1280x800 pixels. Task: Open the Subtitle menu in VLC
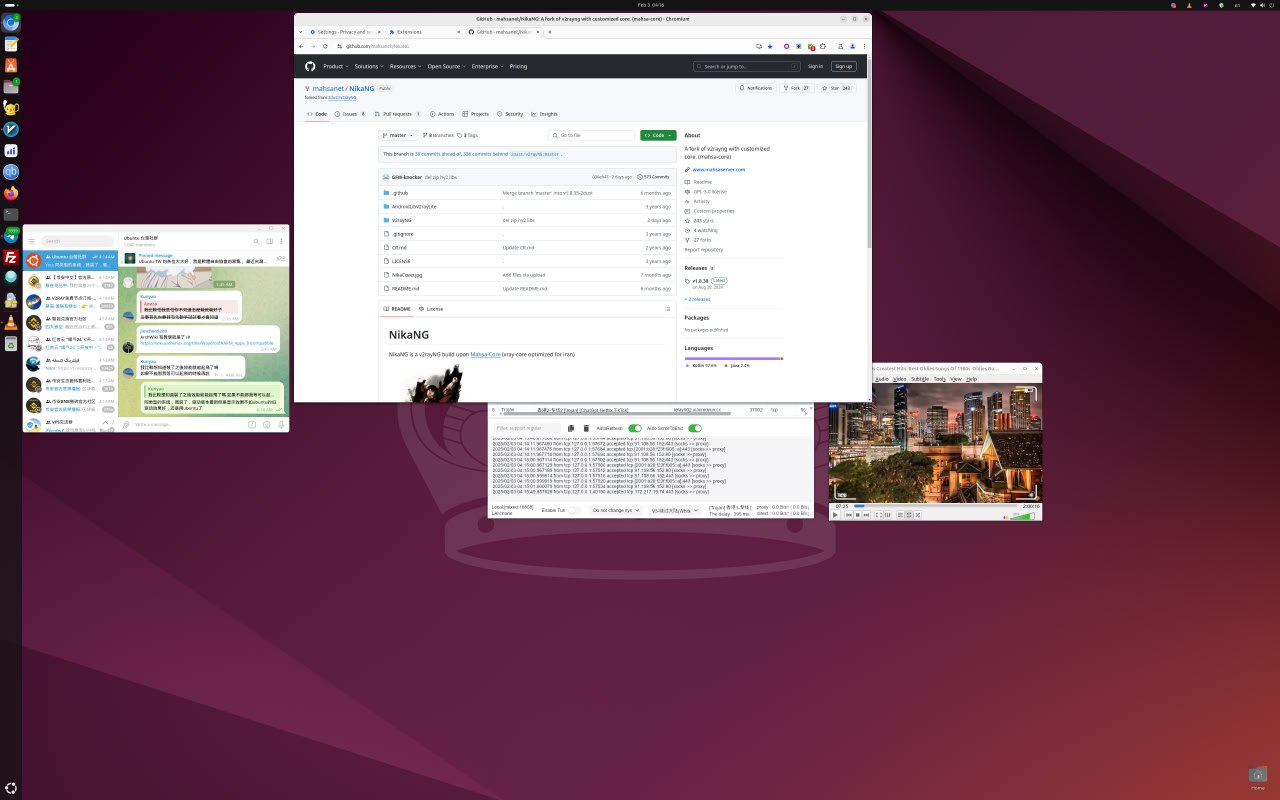pos(920,379)
